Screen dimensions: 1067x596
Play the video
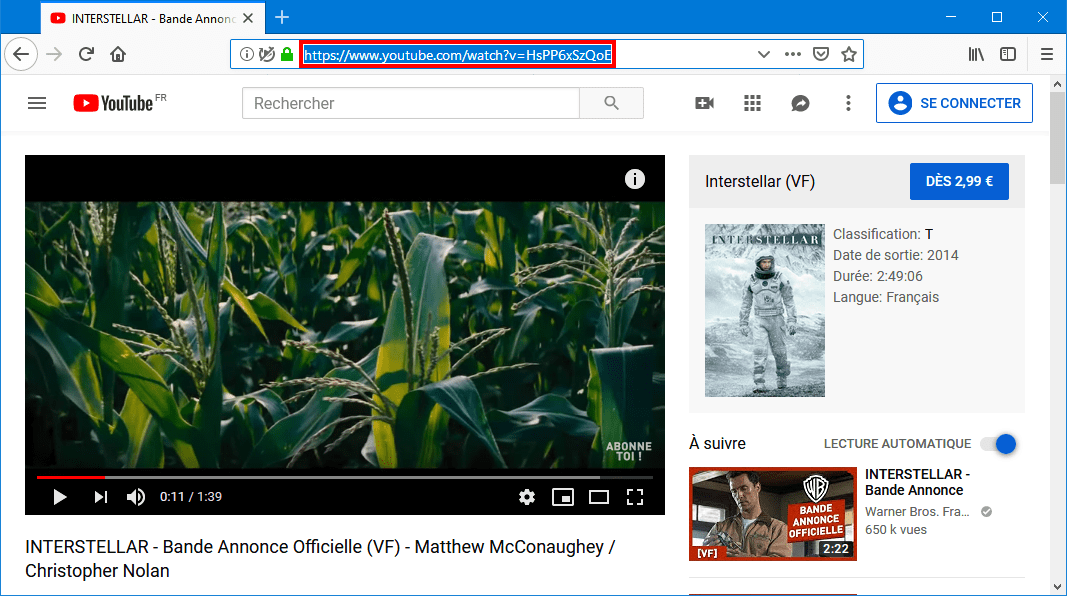pos(60,497)
